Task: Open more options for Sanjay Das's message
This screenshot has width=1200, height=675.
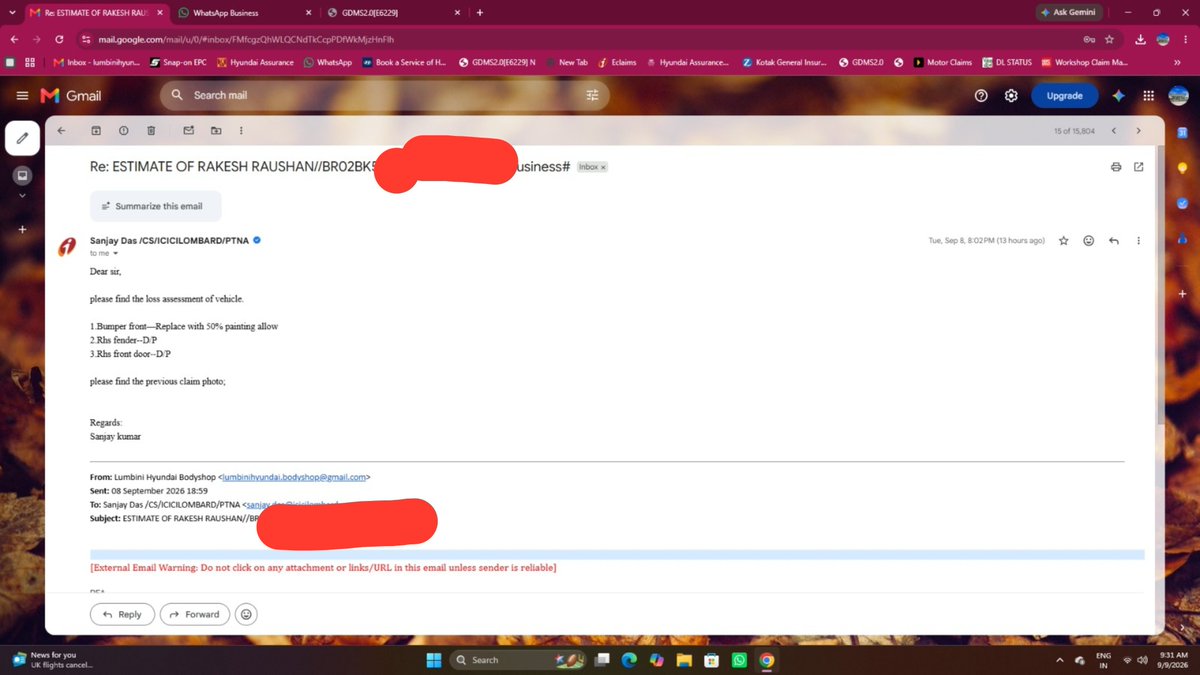Action: pyautogui.click(x=1138, y=241)
